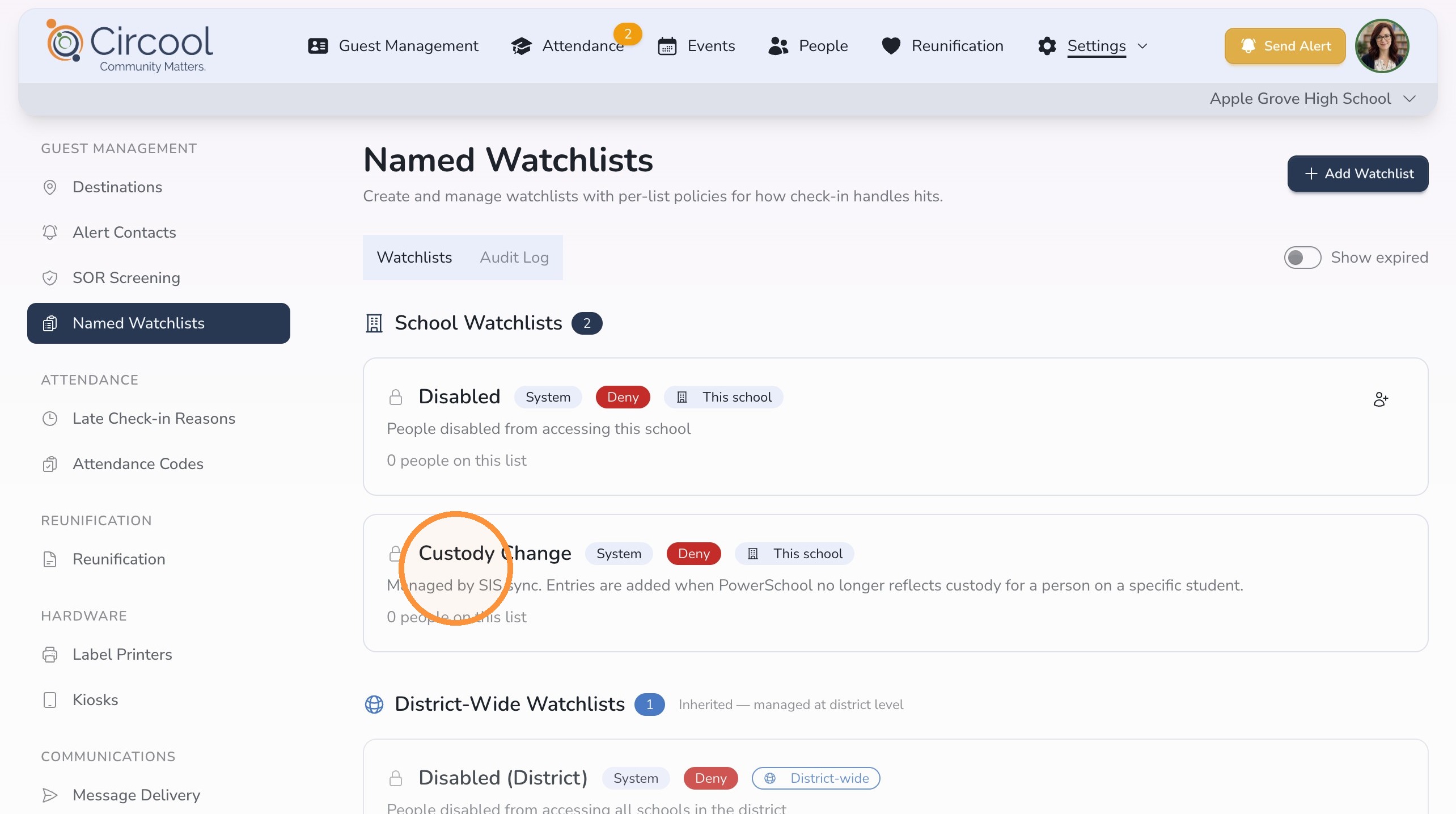The height and width of the screenshot is (814, 1456).
Task: Open Attendance in the top menu
Action: [x=568, y=46]
